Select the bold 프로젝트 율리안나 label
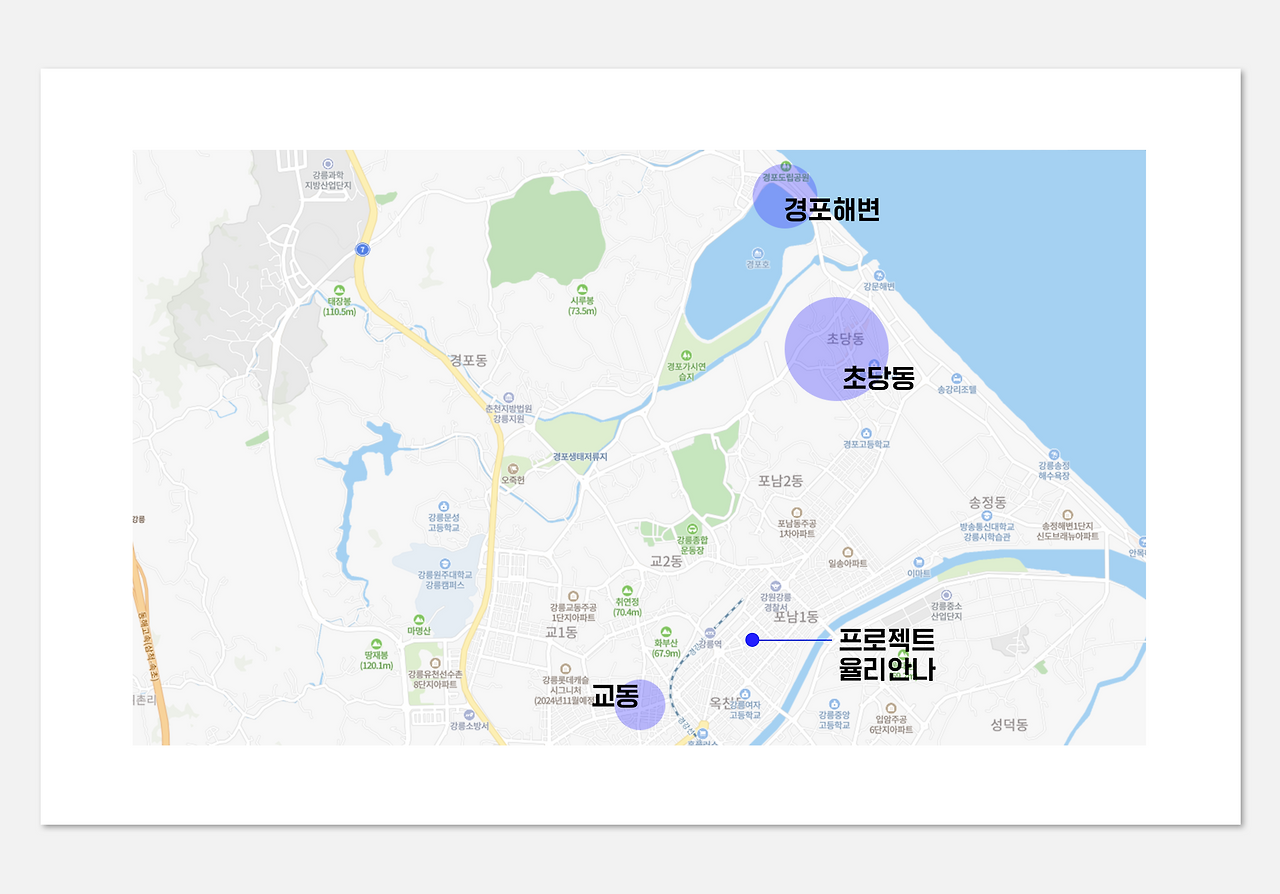The width and height of the screenshot is (1280, 894). click(x=887, y=654)
